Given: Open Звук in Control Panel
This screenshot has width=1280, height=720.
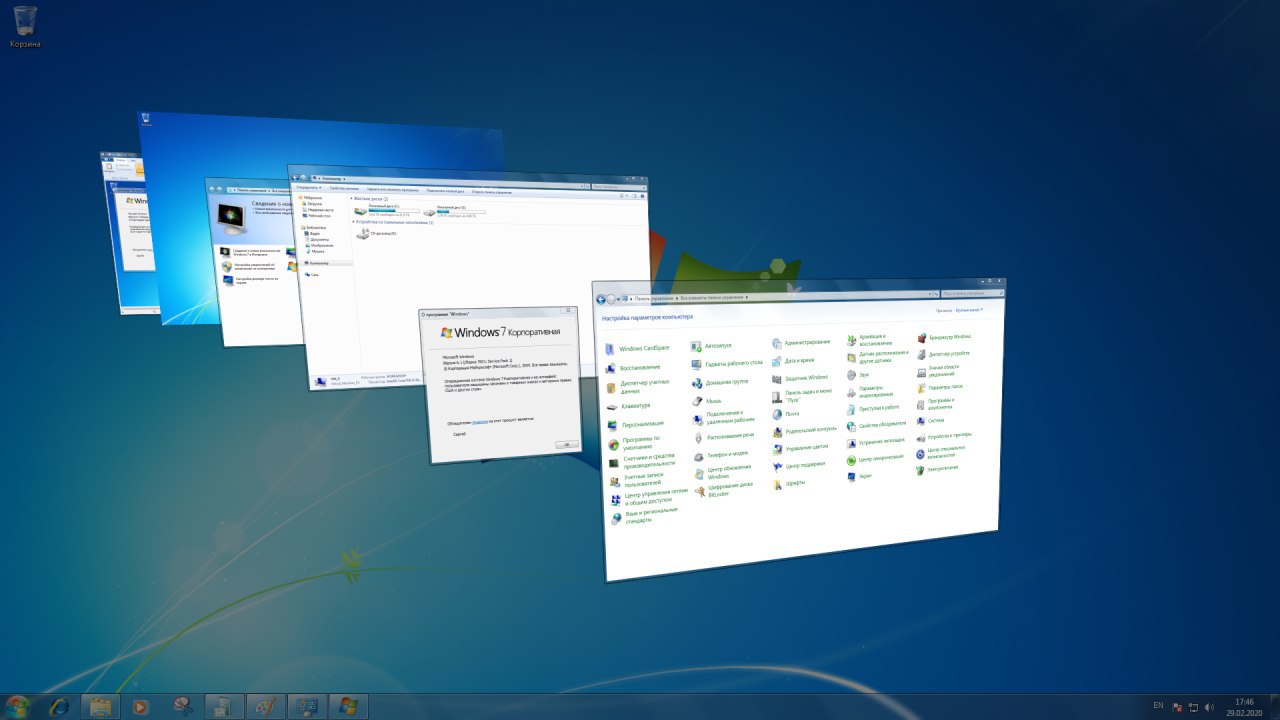Looking at the screenshot, I should click(x=858, y=375).
